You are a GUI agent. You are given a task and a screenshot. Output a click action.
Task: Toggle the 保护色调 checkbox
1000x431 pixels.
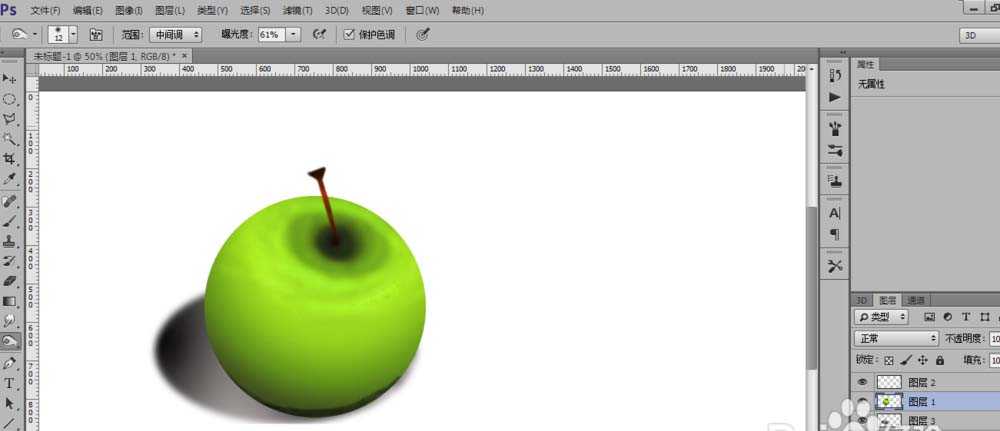pos(349,34)
